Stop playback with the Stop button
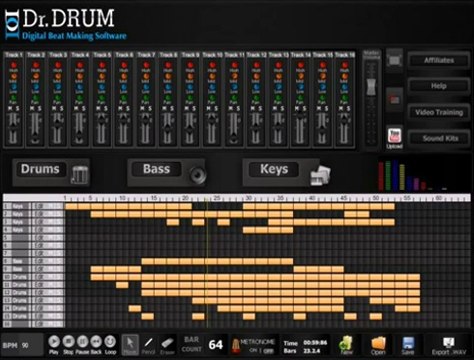This screenshot has width=474, height=360. [x=68, y=342]
